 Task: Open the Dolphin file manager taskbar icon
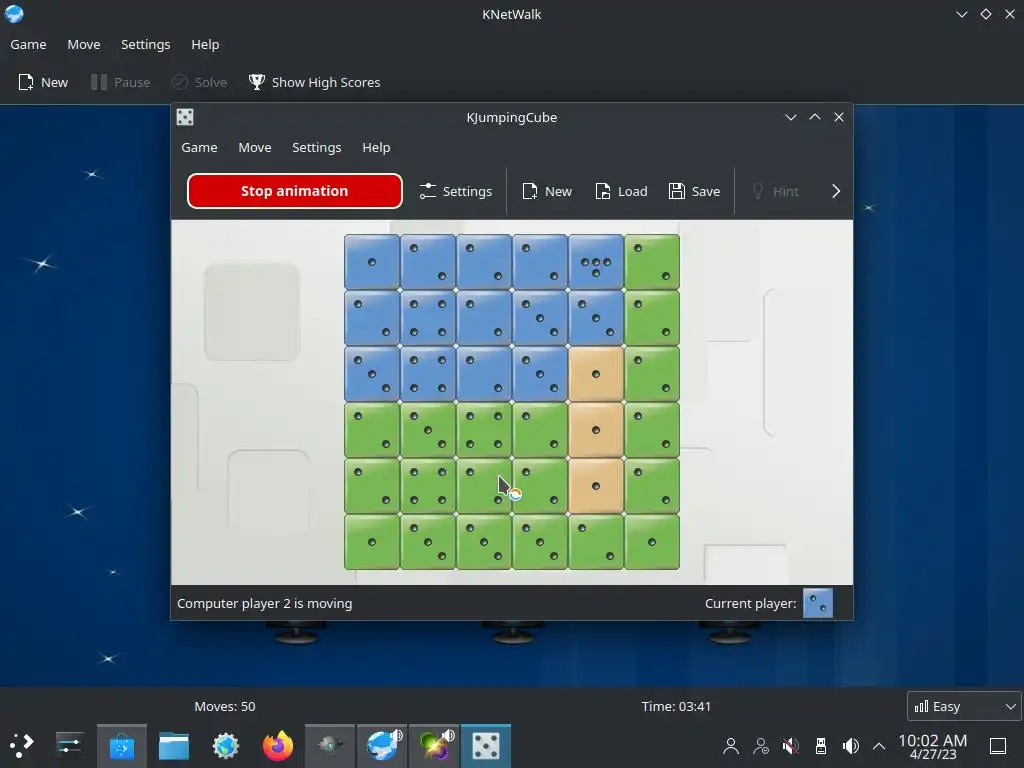coord(174,746)
